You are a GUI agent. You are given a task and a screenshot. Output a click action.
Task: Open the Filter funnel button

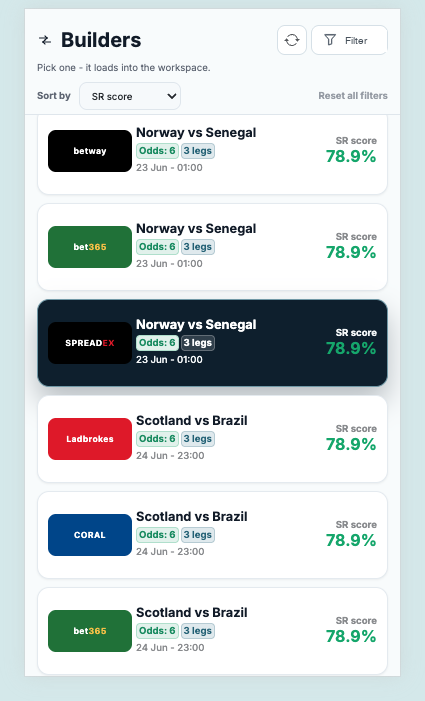(349, 40)
